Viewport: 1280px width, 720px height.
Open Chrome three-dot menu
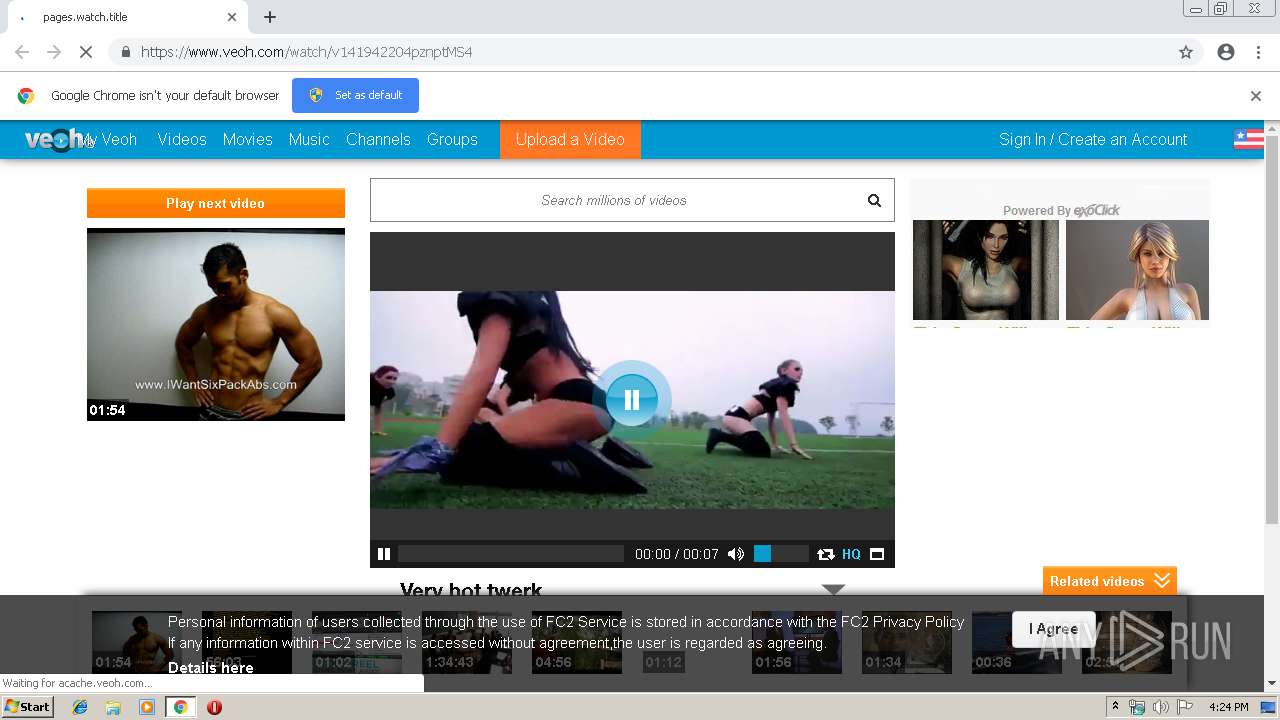click(1258, 52)
